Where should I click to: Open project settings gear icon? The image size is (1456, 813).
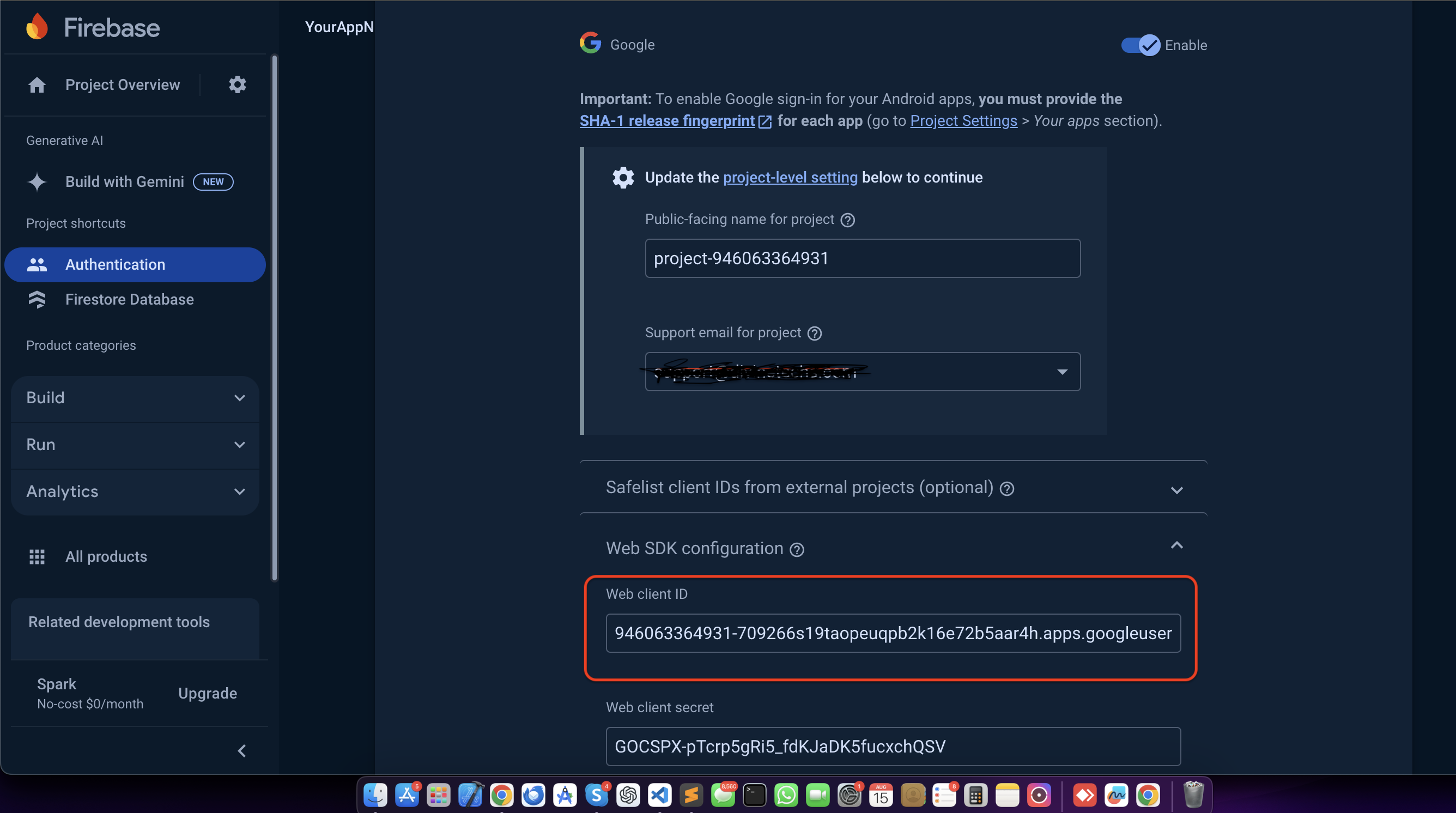[237, 84]
